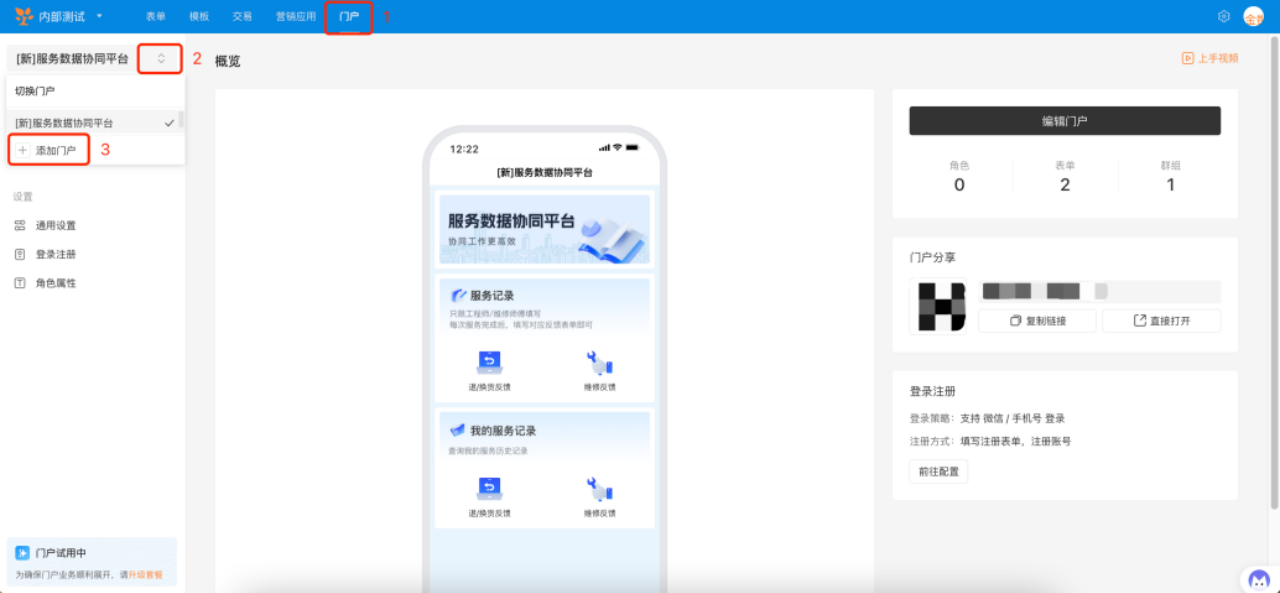This screenshot has width=1280, height=593.
Task: Click 前往配置 under 登录注册
Action: click(x=938, y=472)
